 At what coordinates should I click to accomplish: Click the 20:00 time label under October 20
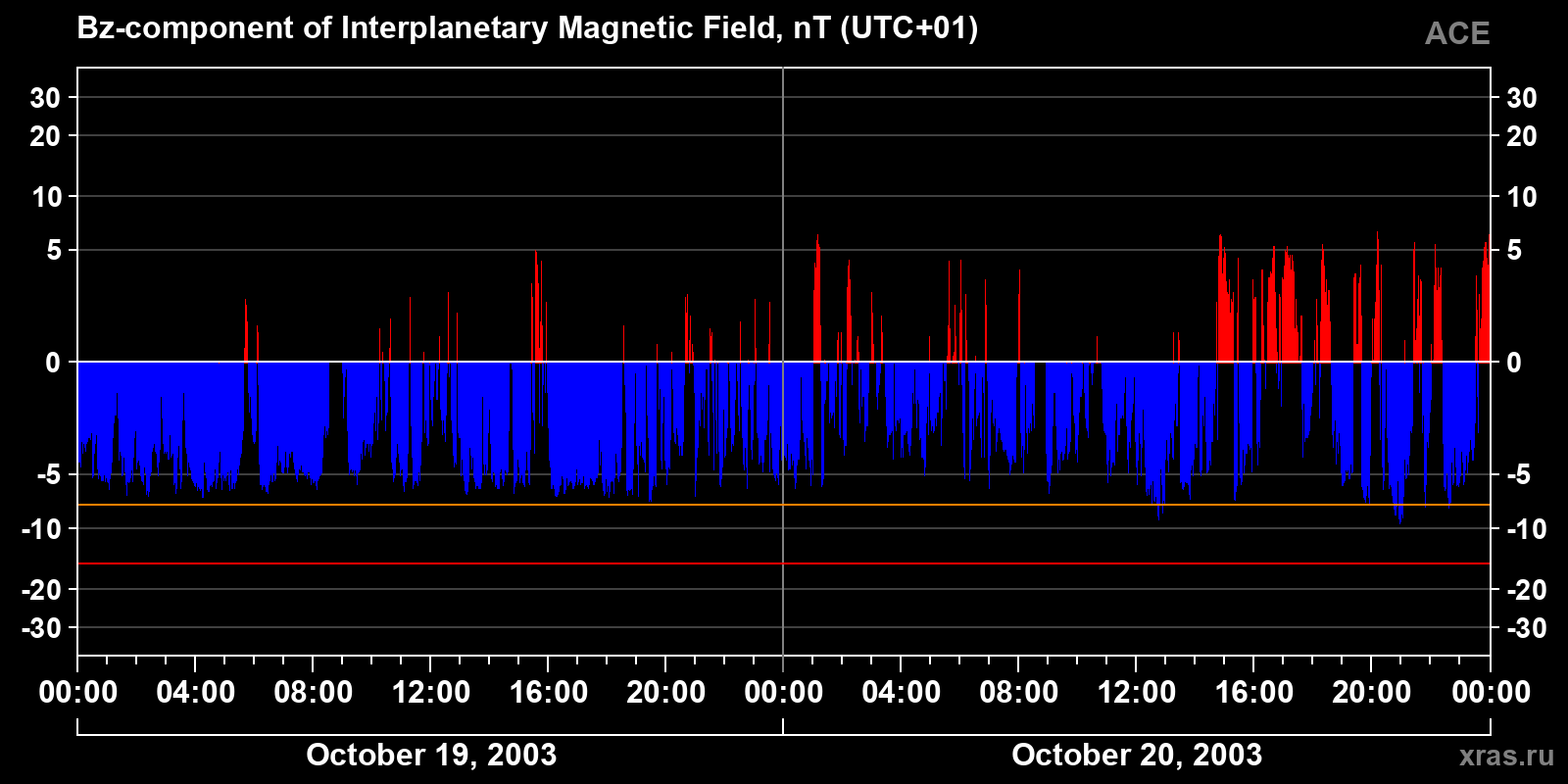coord(1372,692)
